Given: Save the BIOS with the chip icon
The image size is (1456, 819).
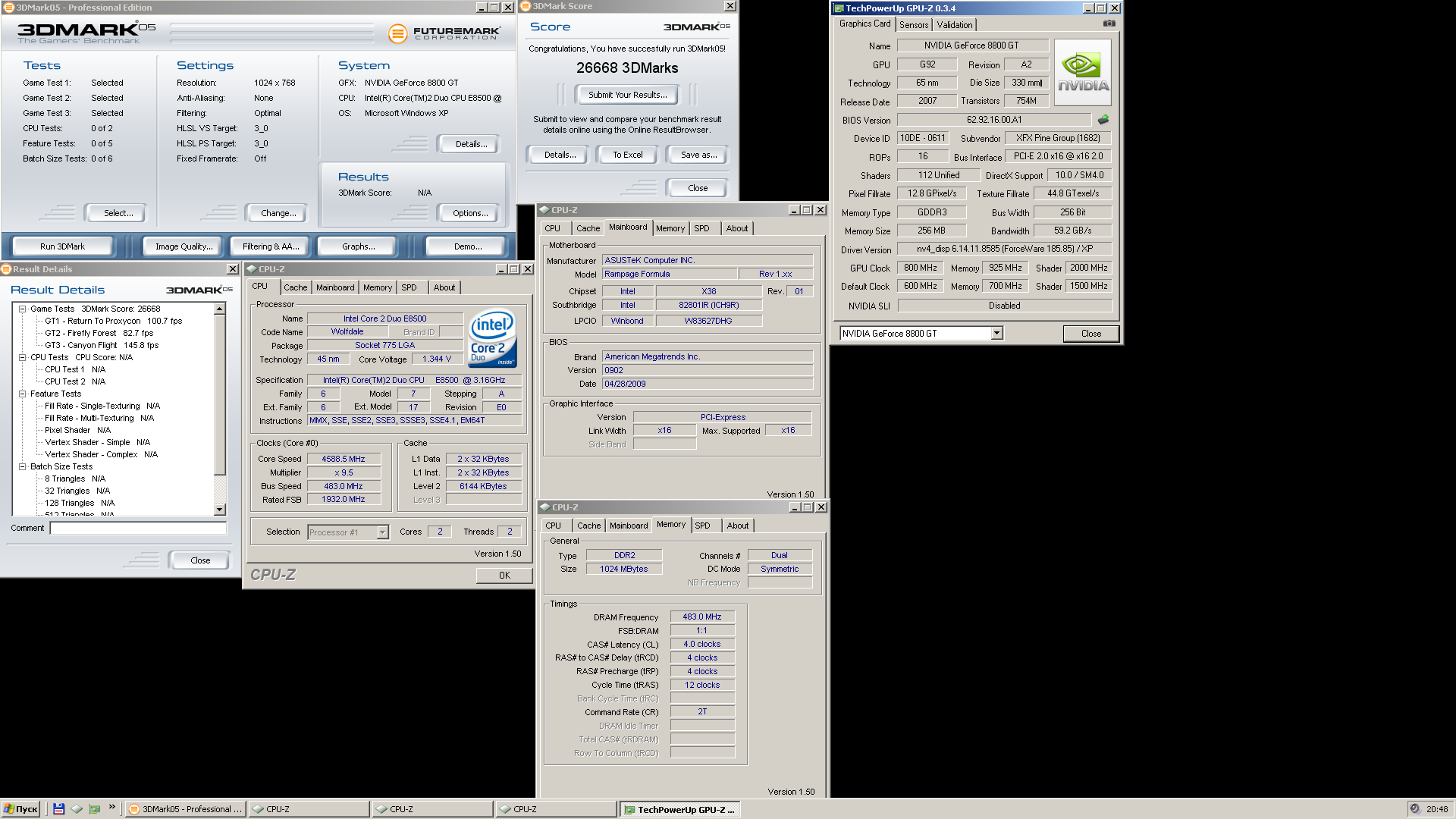Looking at the screenshot, I should coord(1103,119).
